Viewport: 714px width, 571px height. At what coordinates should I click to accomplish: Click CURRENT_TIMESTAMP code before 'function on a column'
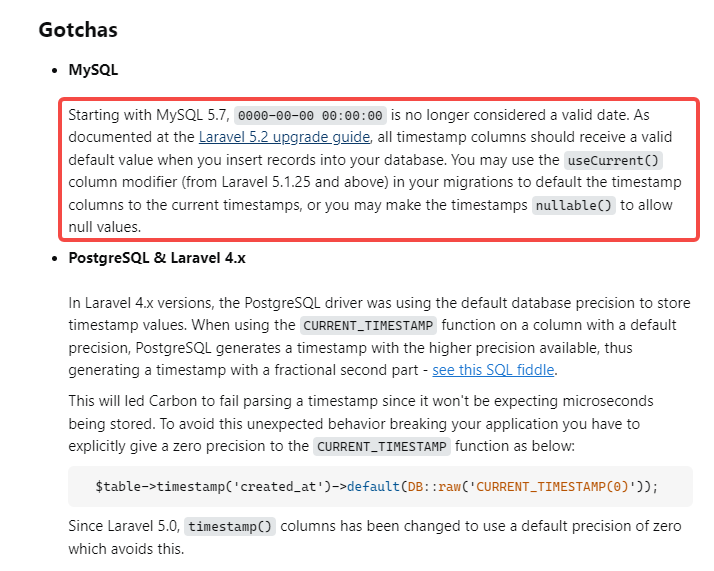[x=369, y=325]
